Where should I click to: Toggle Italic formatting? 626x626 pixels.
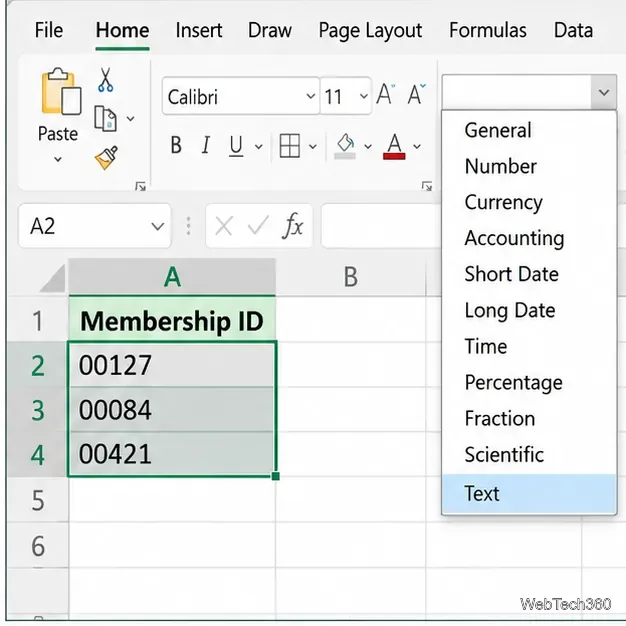pyautogui.click(x=206, y=145)
